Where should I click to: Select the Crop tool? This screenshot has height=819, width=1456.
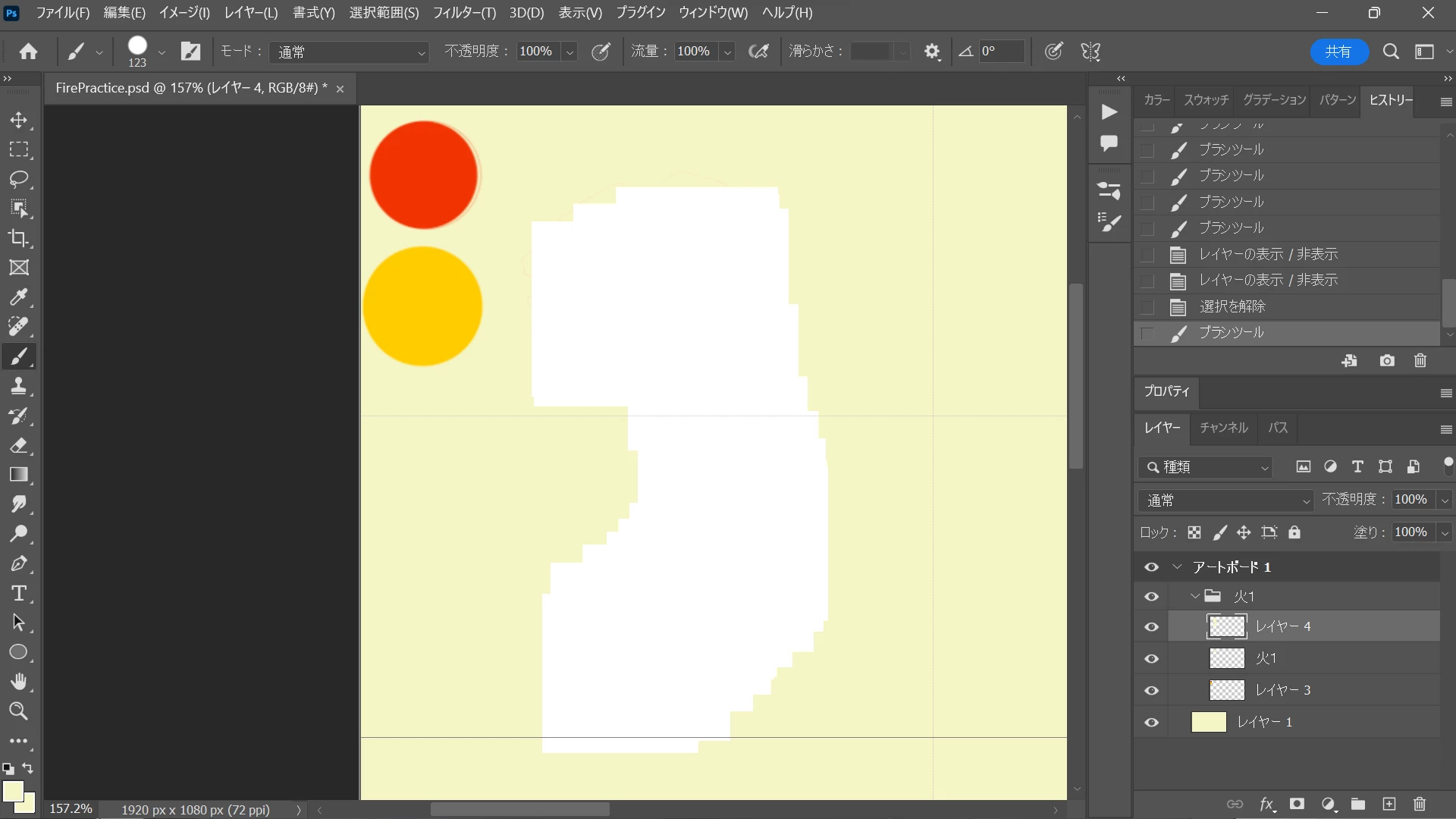tap(19, 238)
